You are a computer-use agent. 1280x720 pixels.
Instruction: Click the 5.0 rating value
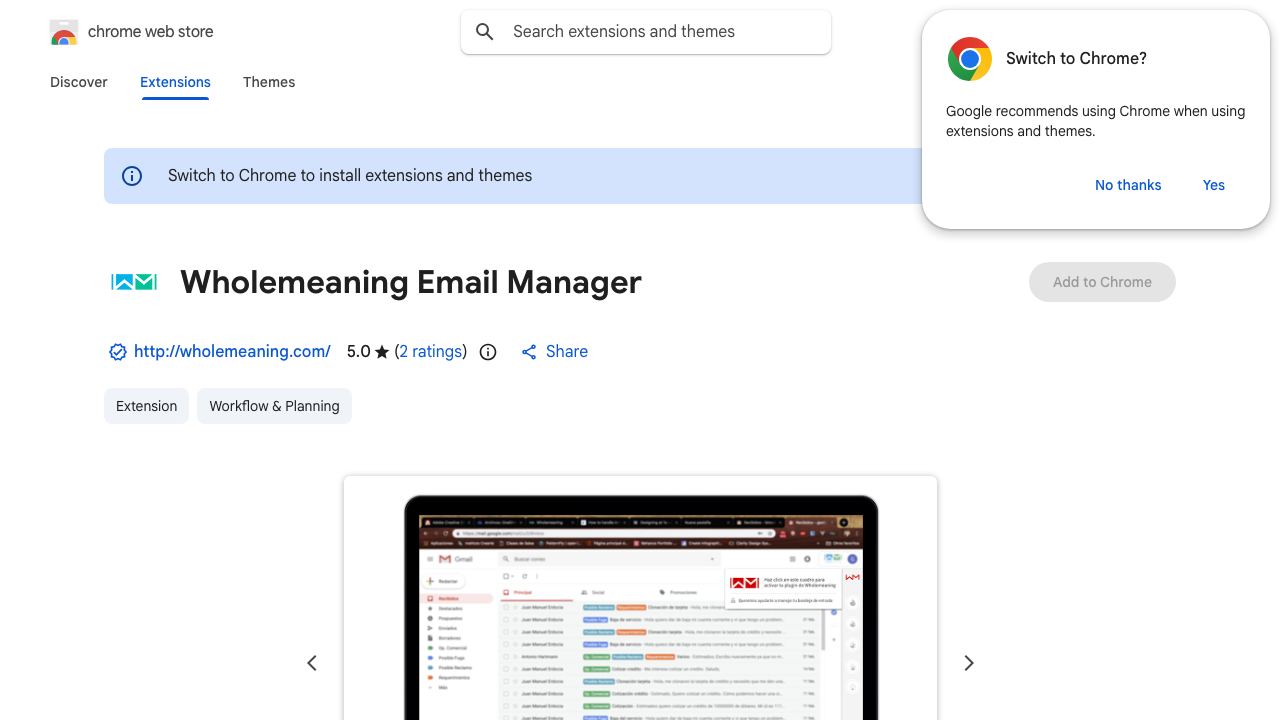pyautogui.click(x=358, y=352)
